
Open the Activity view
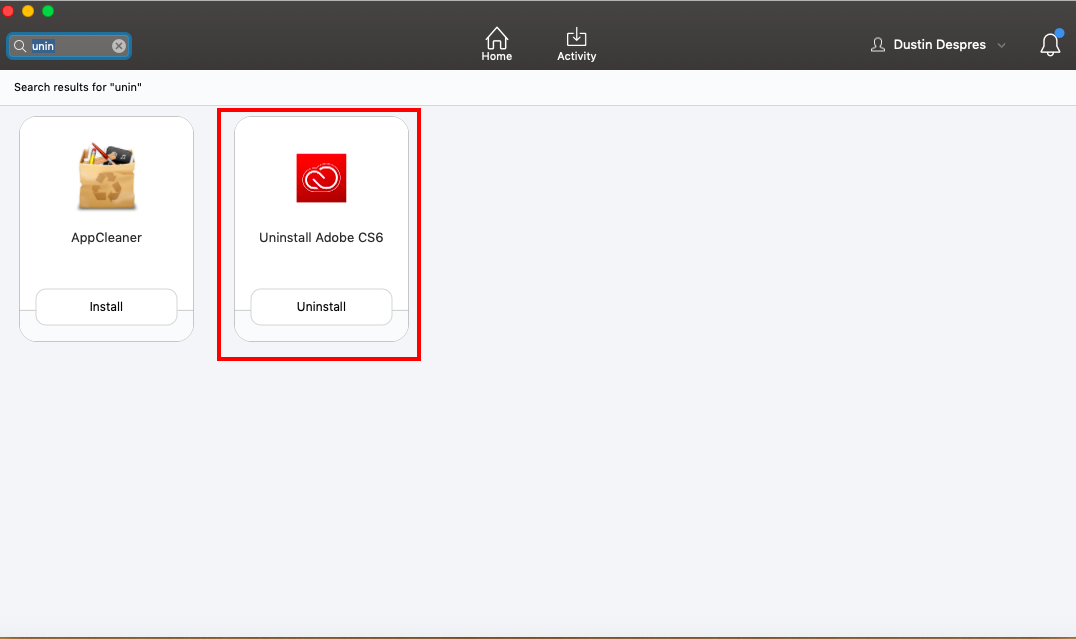pyautogui.click(x=576, y=44)
